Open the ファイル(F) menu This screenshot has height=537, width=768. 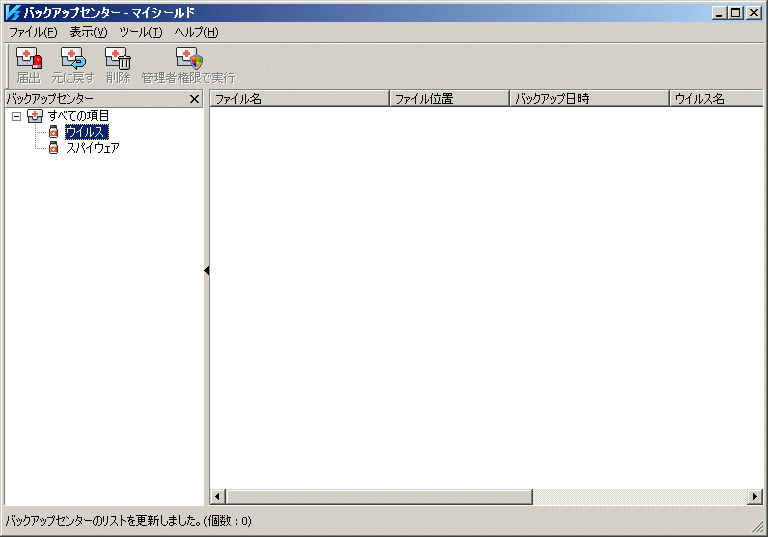tap(33, 32)
